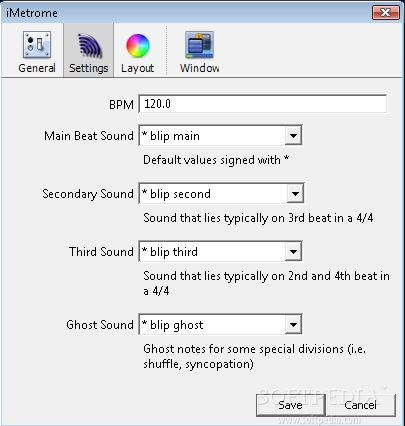405x426 pixels.
Task: Click the Main Beat Sound label
Action: [x=89, y=136]
